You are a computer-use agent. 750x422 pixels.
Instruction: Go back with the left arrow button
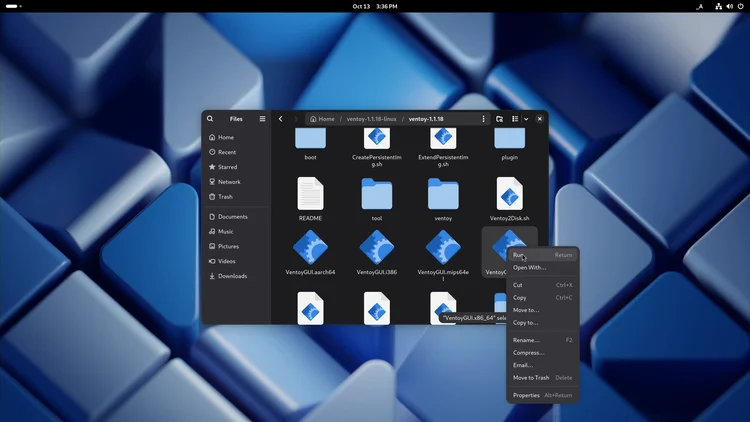[x=281, y=119]
